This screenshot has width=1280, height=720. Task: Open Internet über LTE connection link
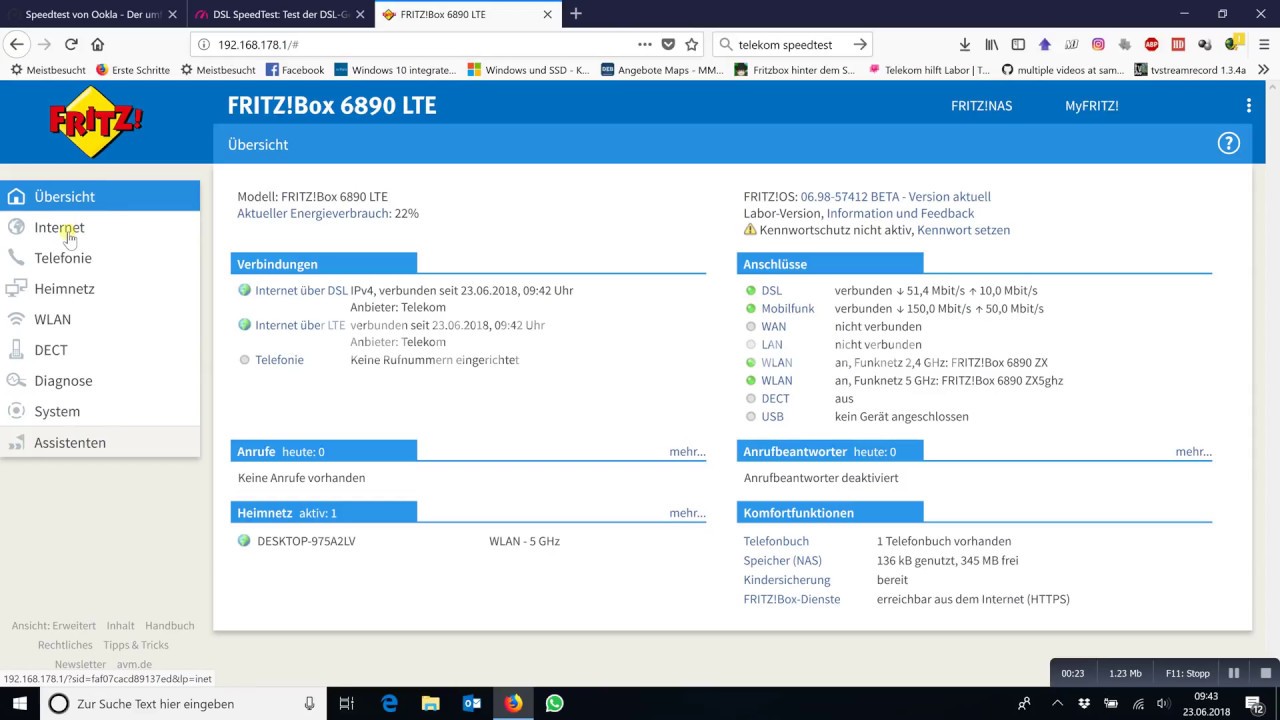coord(300,325)
